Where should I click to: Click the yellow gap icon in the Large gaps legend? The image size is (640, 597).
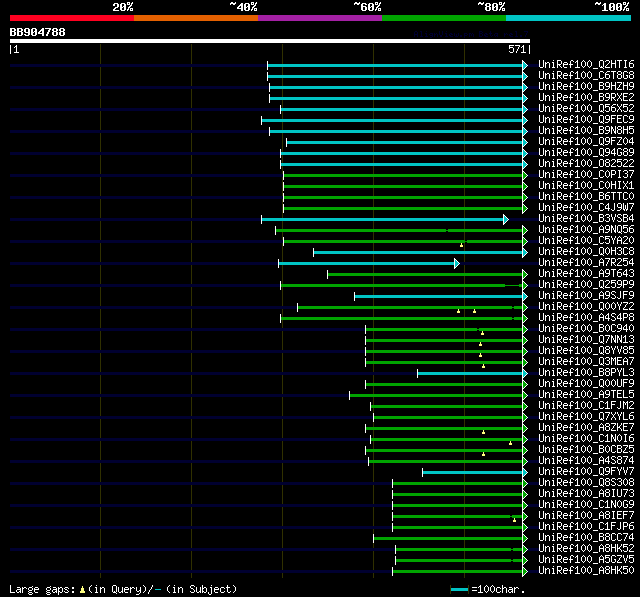82,590
